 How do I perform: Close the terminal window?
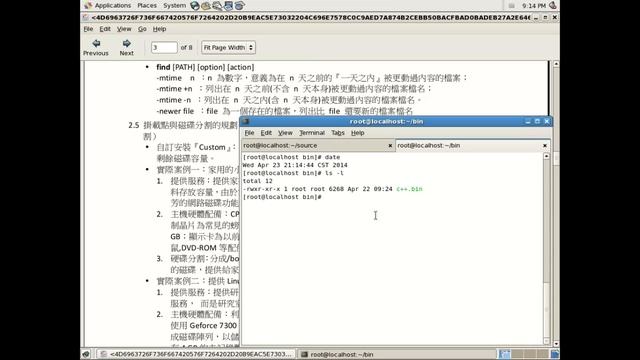coord(547,121)
